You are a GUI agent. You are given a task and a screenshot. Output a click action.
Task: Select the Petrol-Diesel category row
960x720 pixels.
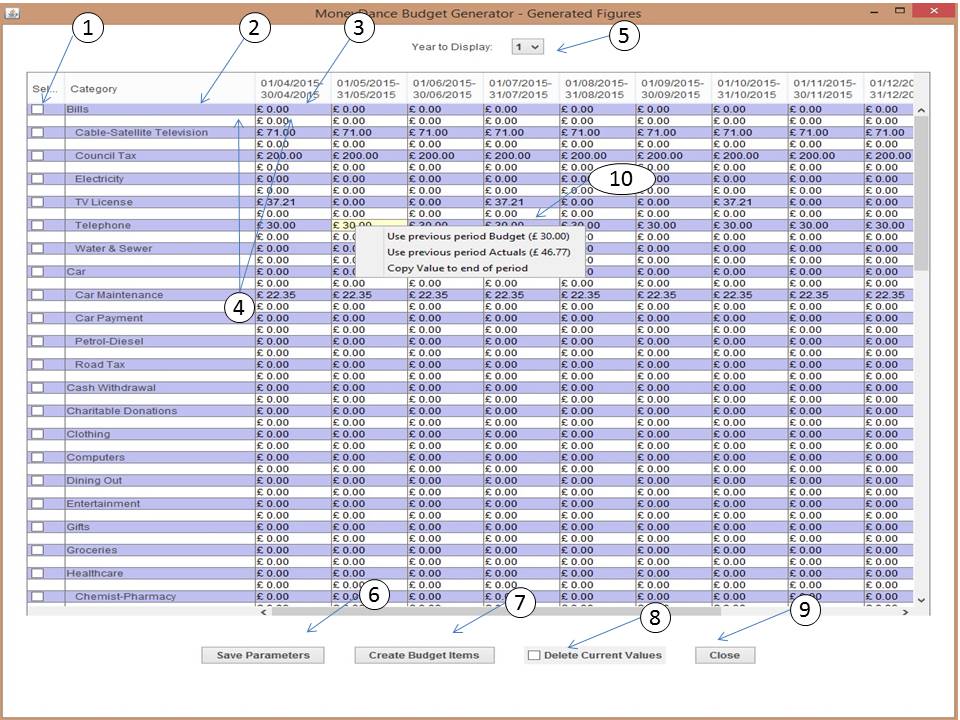pos(159,342)
